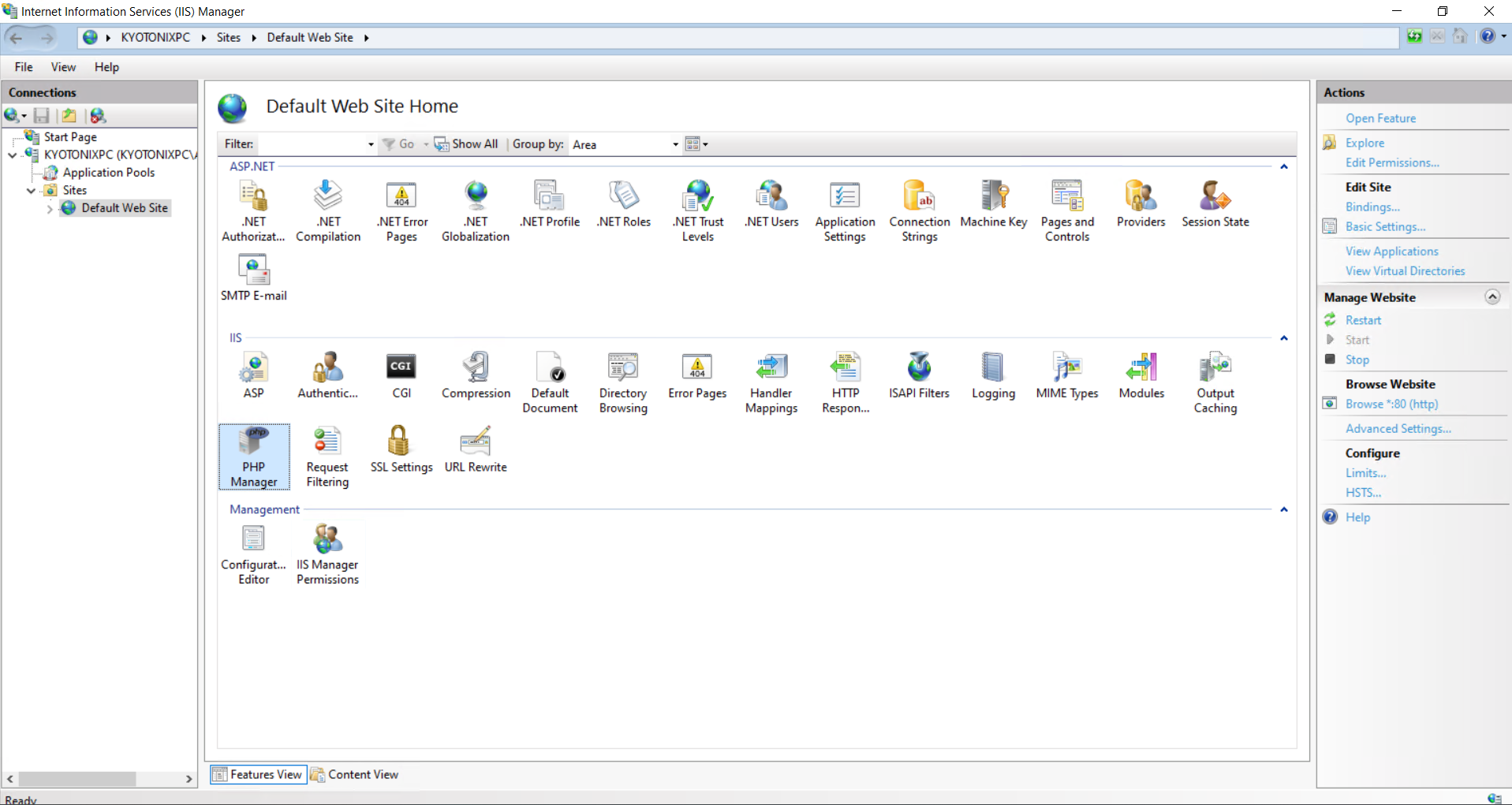Screen dimensions: 1512x805
Task: Open Compression feature
Action: pos(476,375)
